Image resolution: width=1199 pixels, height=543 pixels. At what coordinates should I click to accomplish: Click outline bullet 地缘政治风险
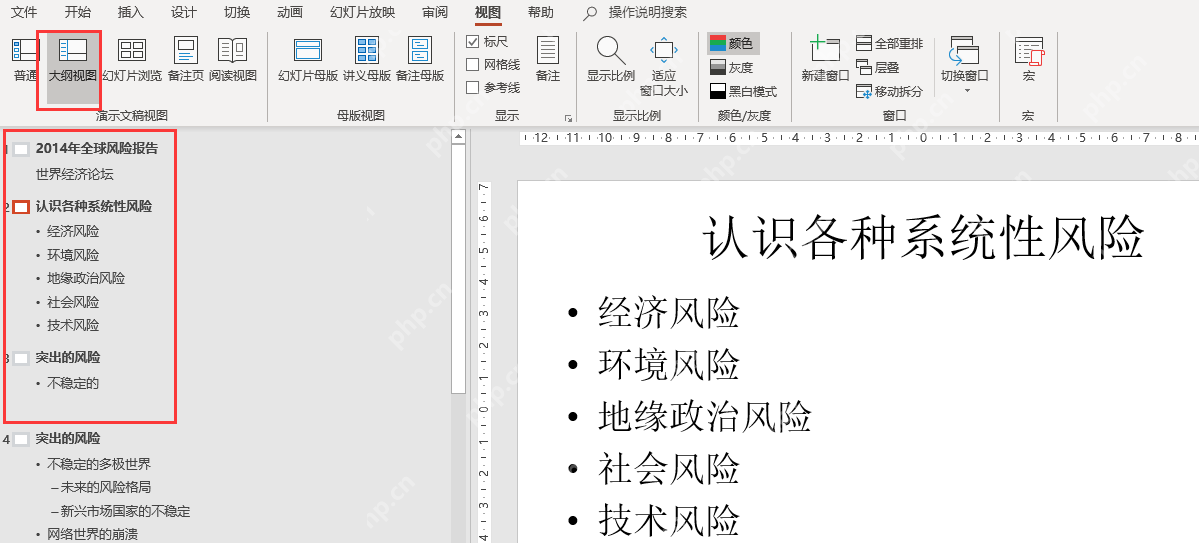tap(86, 278)
